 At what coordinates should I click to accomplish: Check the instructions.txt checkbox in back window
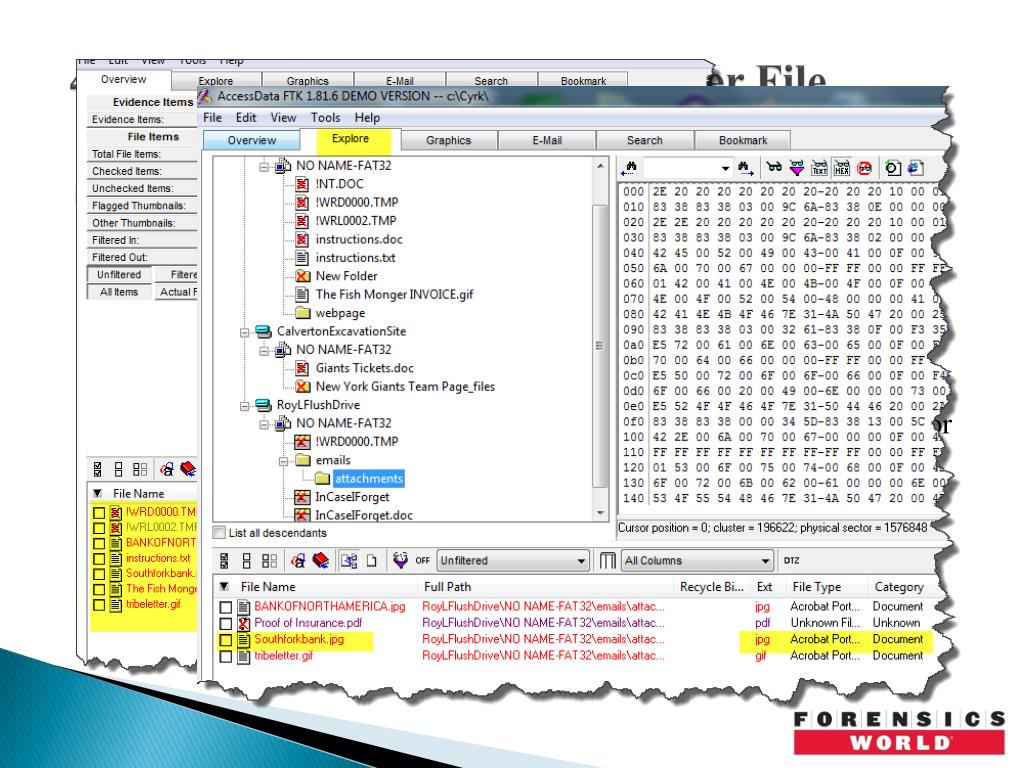tap(99, 558)
